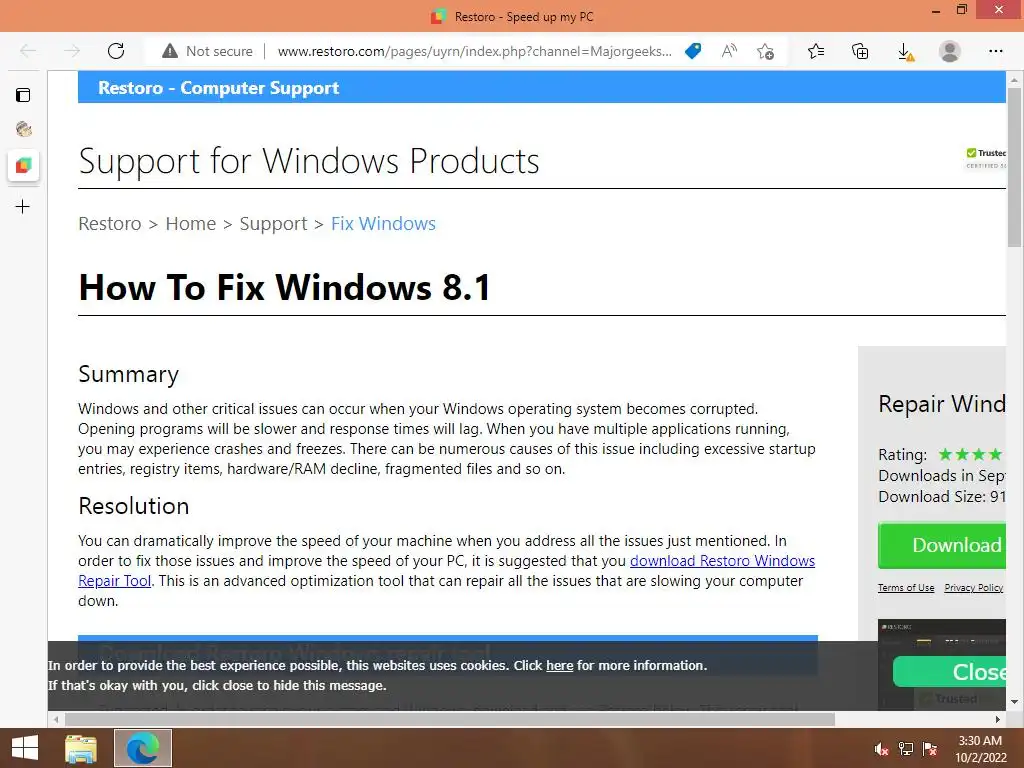Viewport: 1024px width, 768px height.
Task: Minimize the Edge window
Action: 936,10
